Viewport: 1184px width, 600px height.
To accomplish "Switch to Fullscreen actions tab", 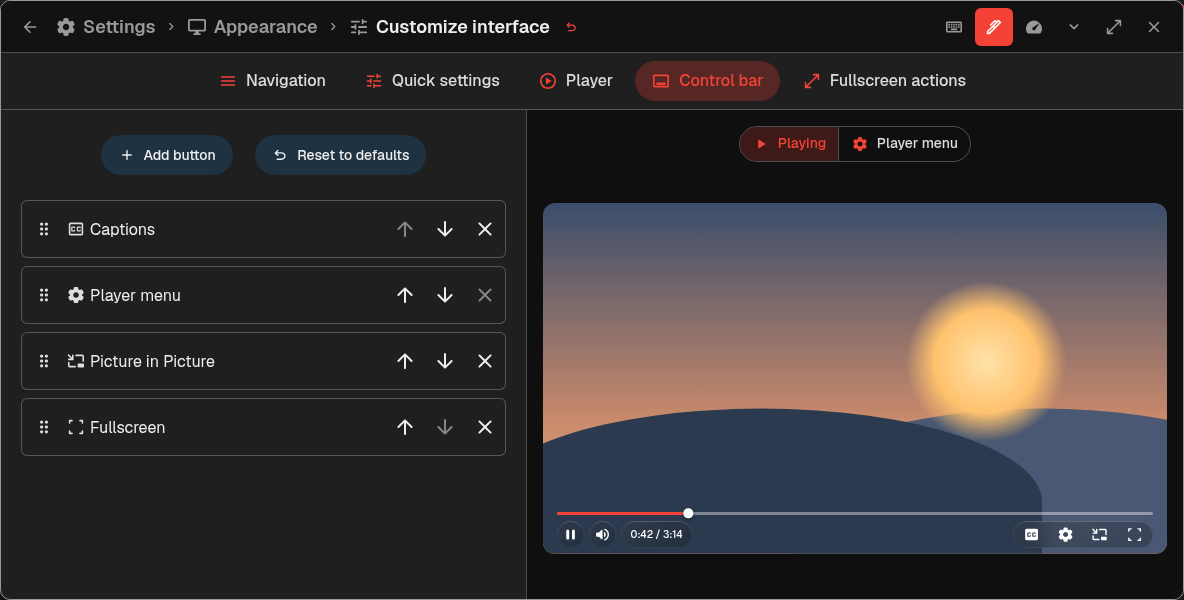I will click(885, 81).
